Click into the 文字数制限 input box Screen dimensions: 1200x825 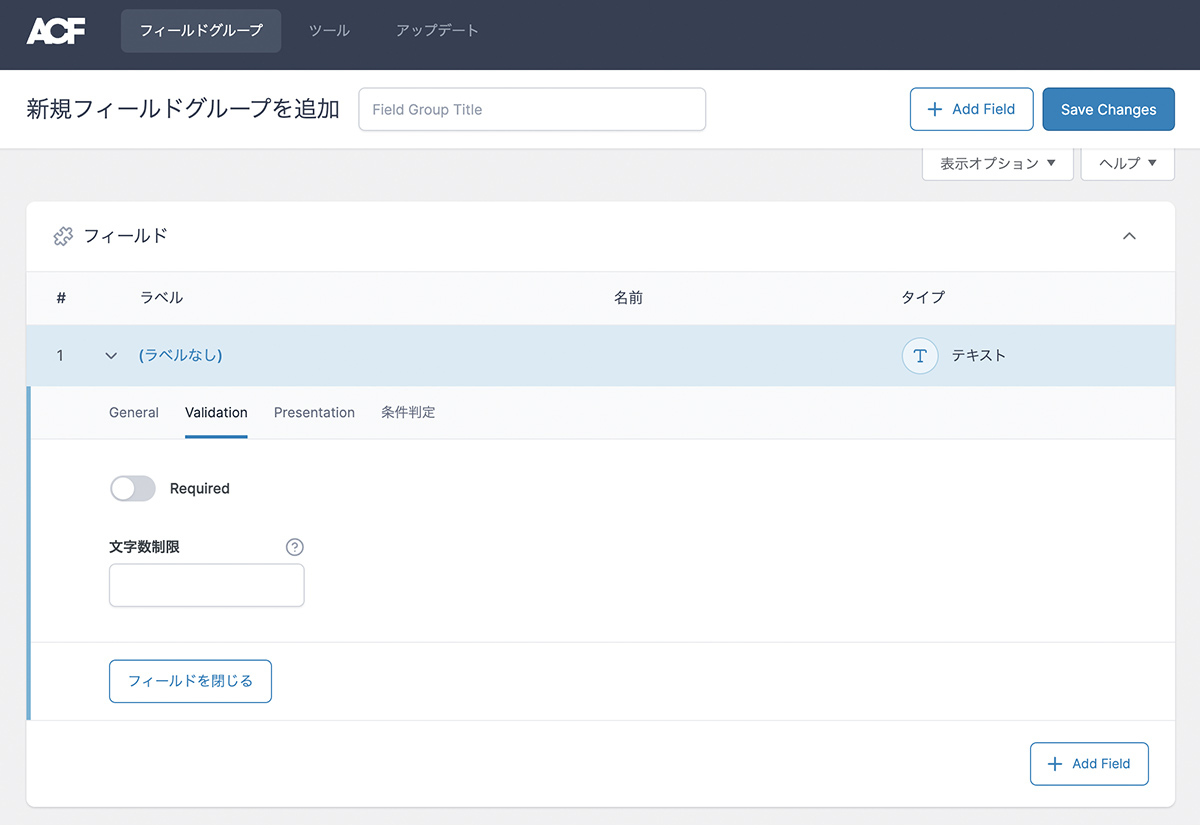click(x=206, y=586)
